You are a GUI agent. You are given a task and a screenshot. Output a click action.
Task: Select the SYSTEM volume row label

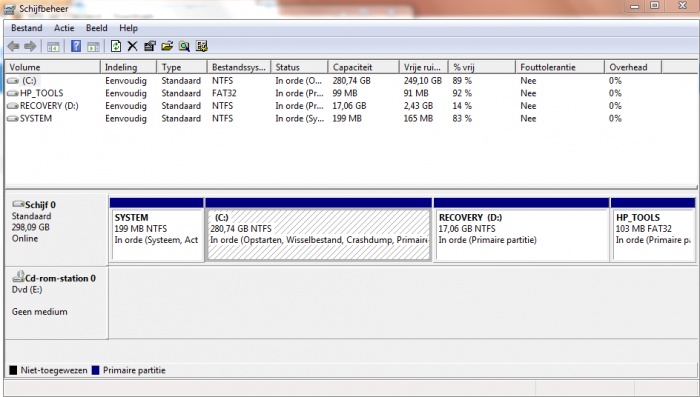click(x=36, y=118)
